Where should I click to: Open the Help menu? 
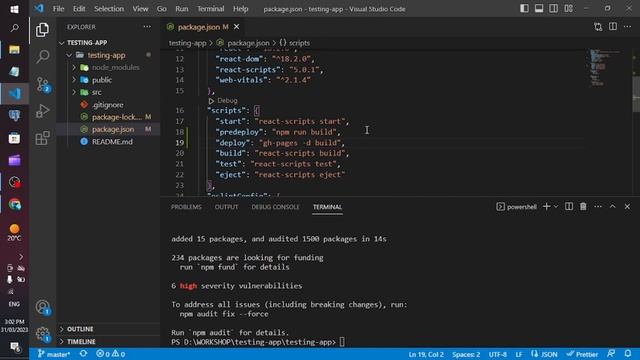pyautogui.click(x=240, y=9)
